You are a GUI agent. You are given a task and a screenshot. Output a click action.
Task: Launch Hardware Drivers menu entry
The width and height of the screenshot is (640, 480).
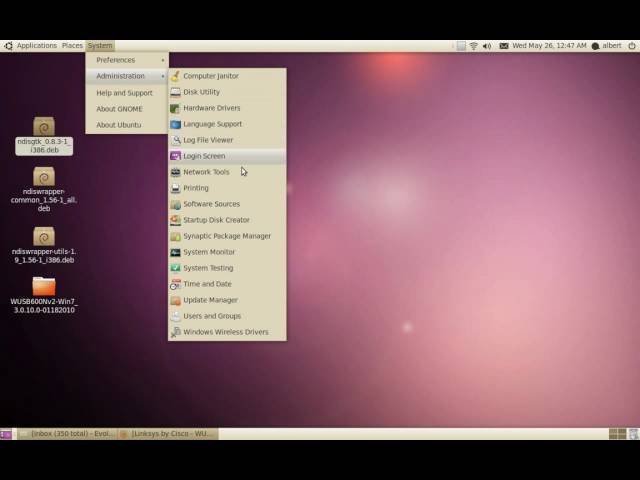click(x=227, y=108)
